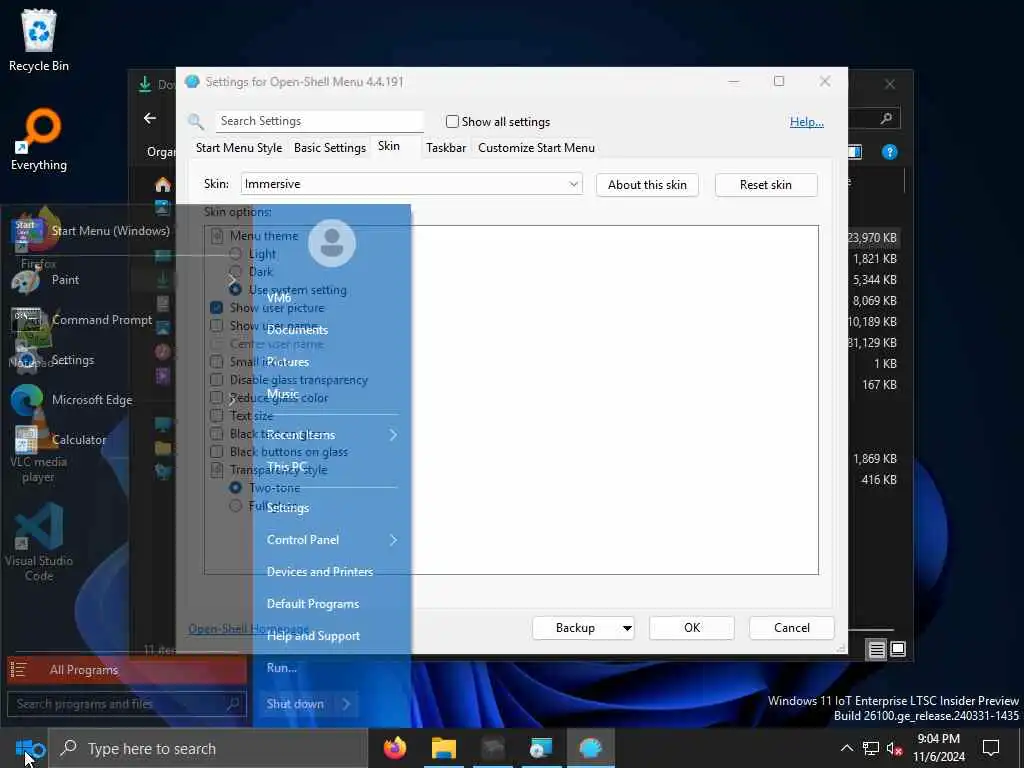Viewport: 1024px width, 768px height.
Task: Click the Shut down button
Action: [x=295, y=704]
